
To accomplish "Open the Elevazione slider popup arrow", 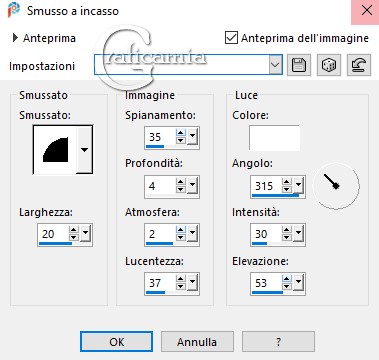I will 298,283.
